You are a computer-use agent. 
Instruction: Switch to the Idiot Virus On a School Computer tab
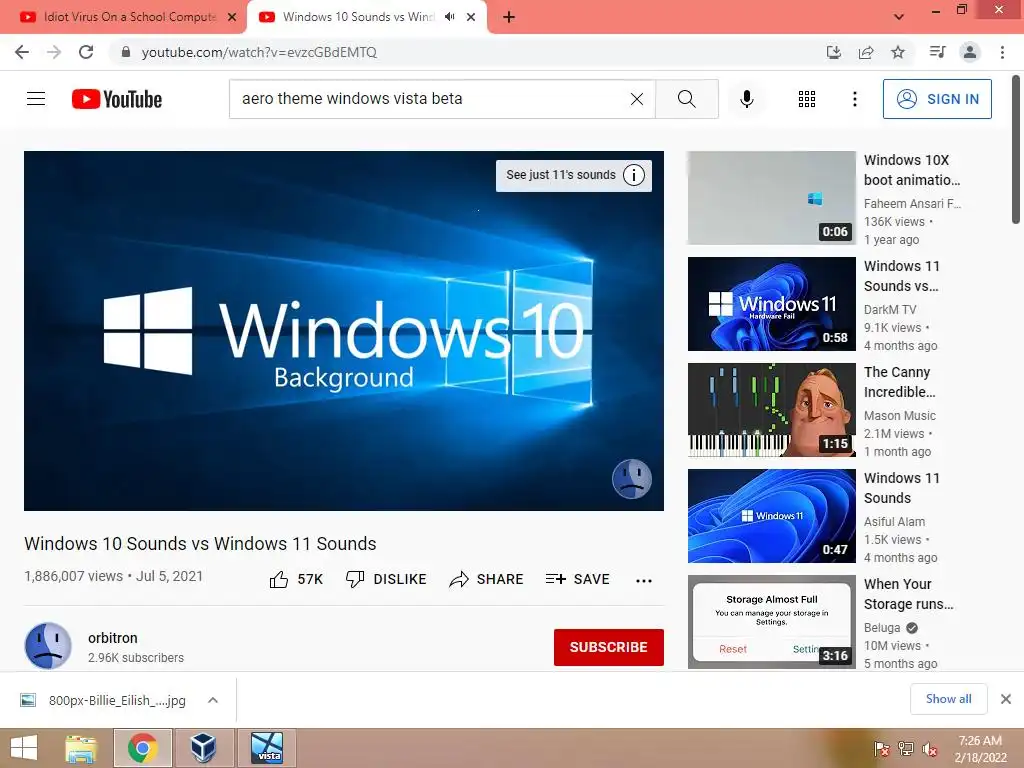click(x=129, y=17)
